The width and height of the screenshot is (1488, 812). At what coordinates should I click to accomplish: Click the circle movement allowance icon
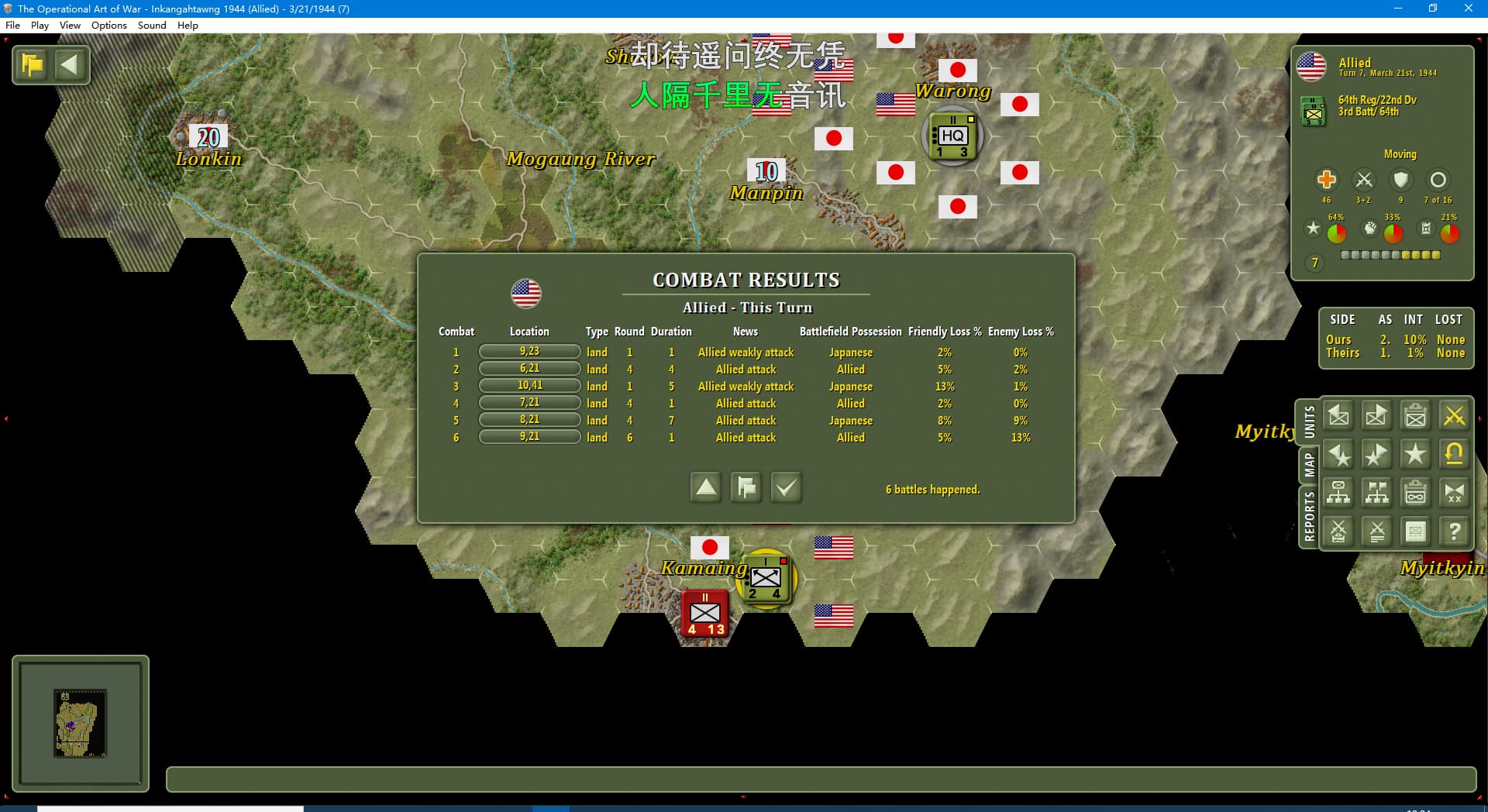(x=1438, y=180)
